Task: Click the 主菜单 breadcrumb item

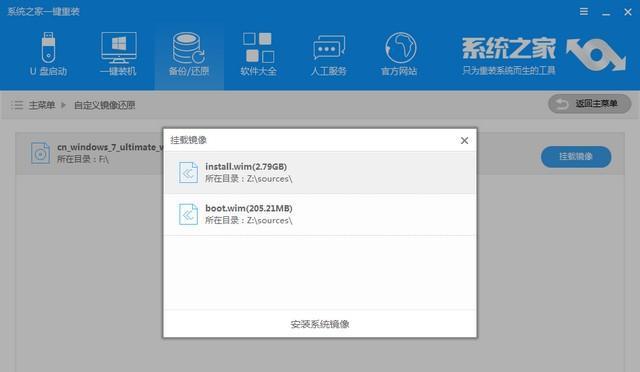Action: (x=42, y=105)
